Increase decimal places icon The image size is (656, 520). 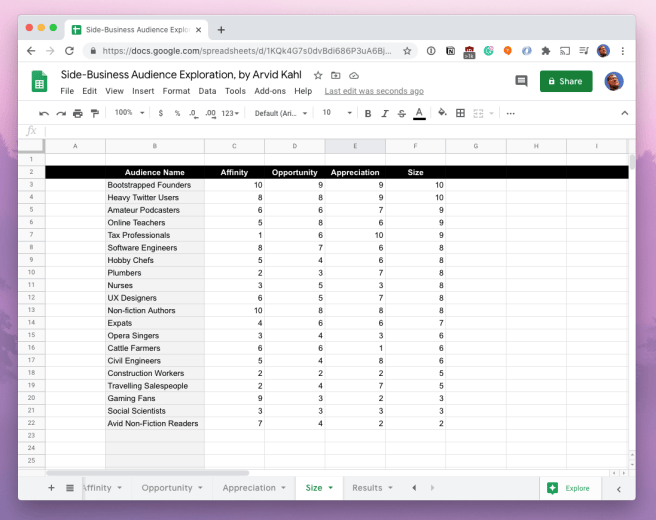(x=211, y=113)
